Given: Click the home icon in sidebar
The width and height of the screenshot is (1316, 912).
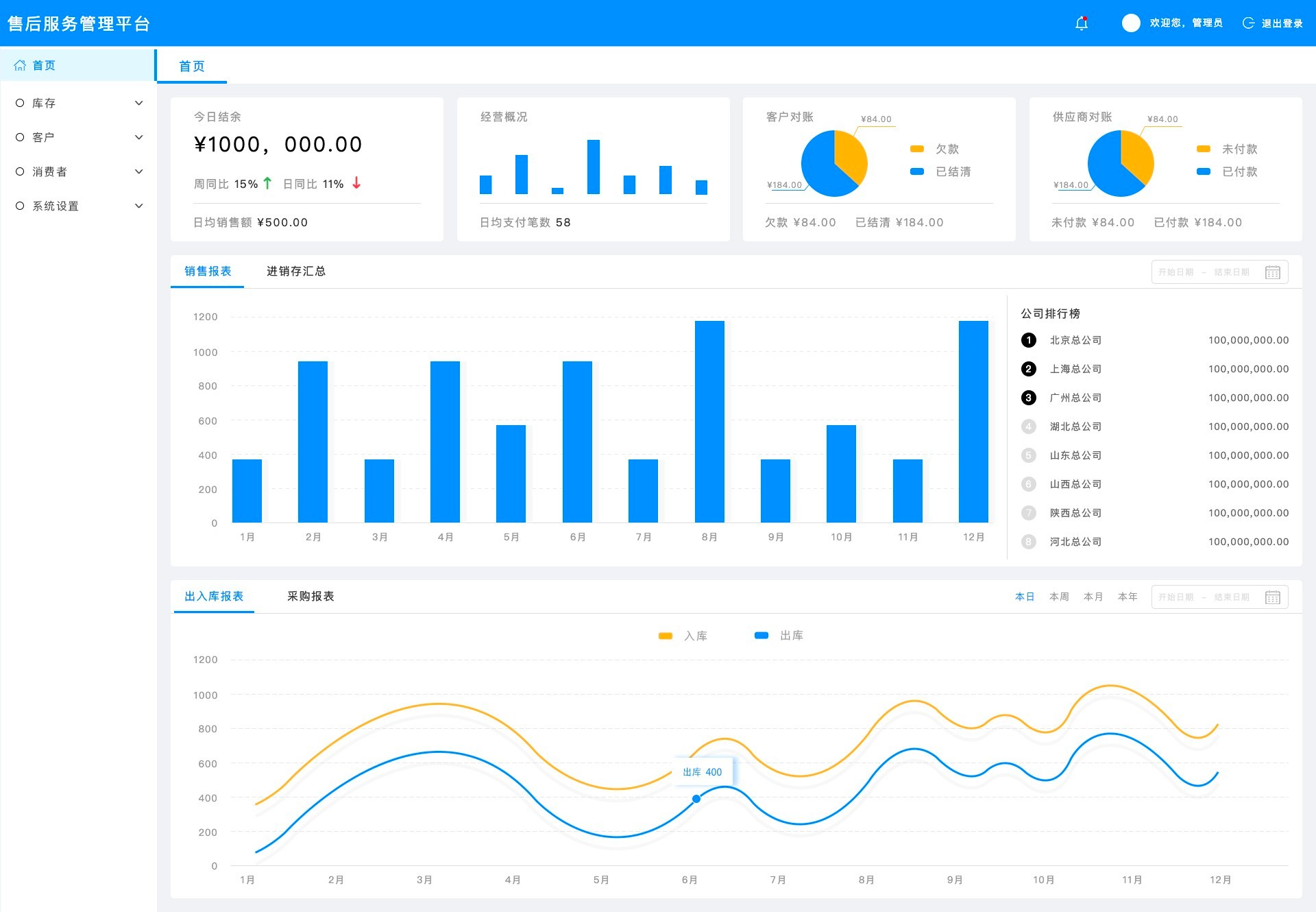Looking at the screenshot, I should [20, 66].
